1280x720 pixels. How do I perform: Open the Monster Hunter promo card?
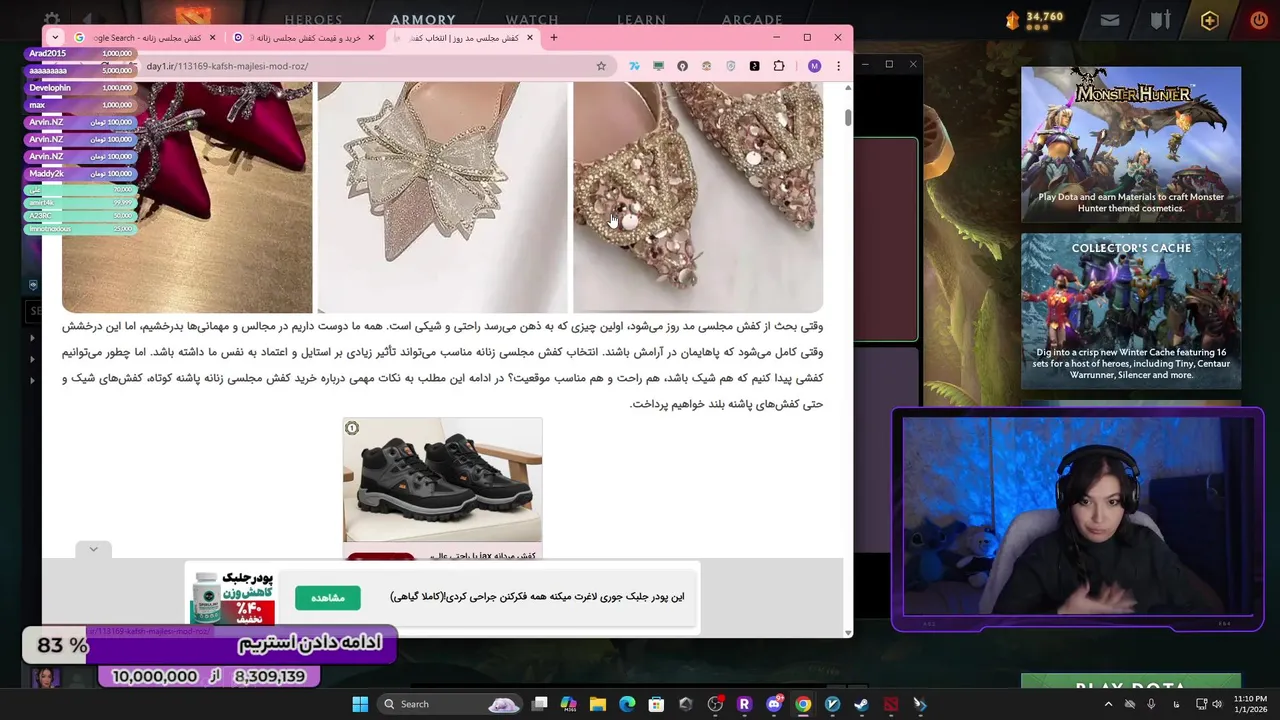(1131, 144)
